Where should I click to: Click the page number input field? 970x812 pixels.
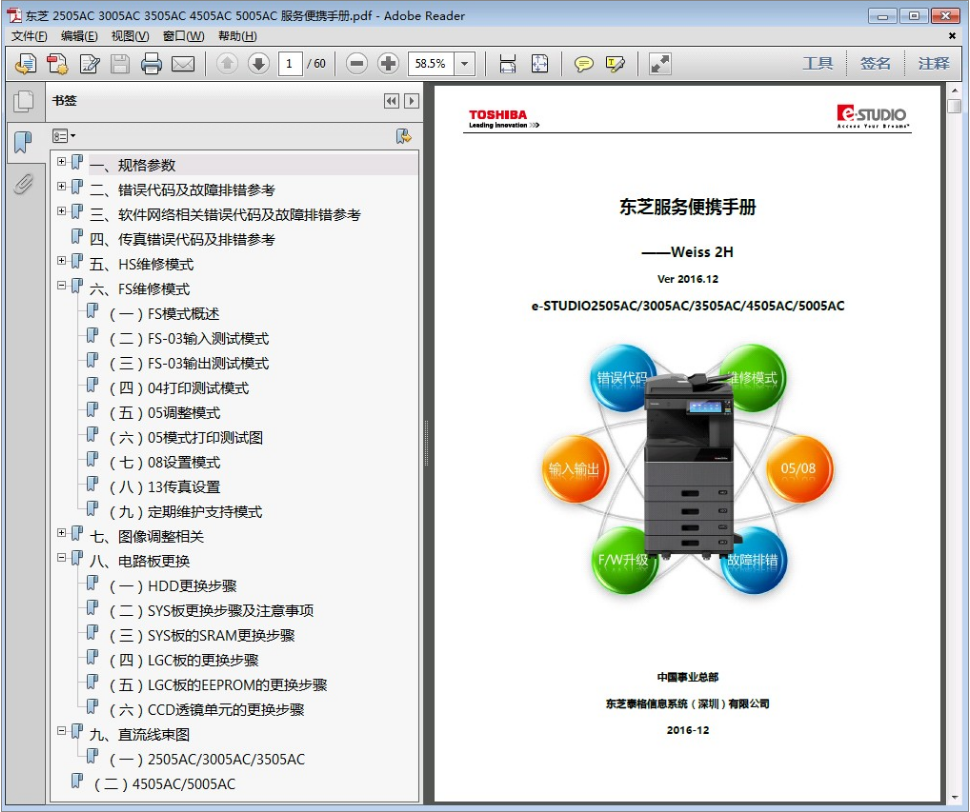[290, 64]
